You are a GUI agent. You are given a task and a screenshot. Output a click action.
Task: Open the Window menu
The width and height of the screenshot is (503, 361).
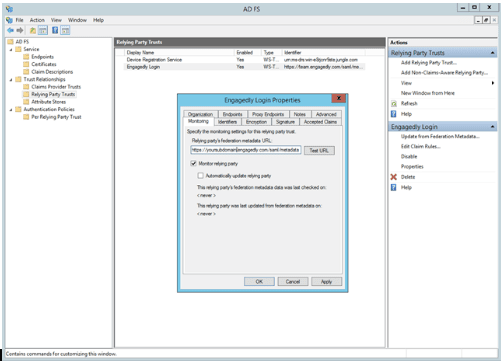click(x=77, y=20)
